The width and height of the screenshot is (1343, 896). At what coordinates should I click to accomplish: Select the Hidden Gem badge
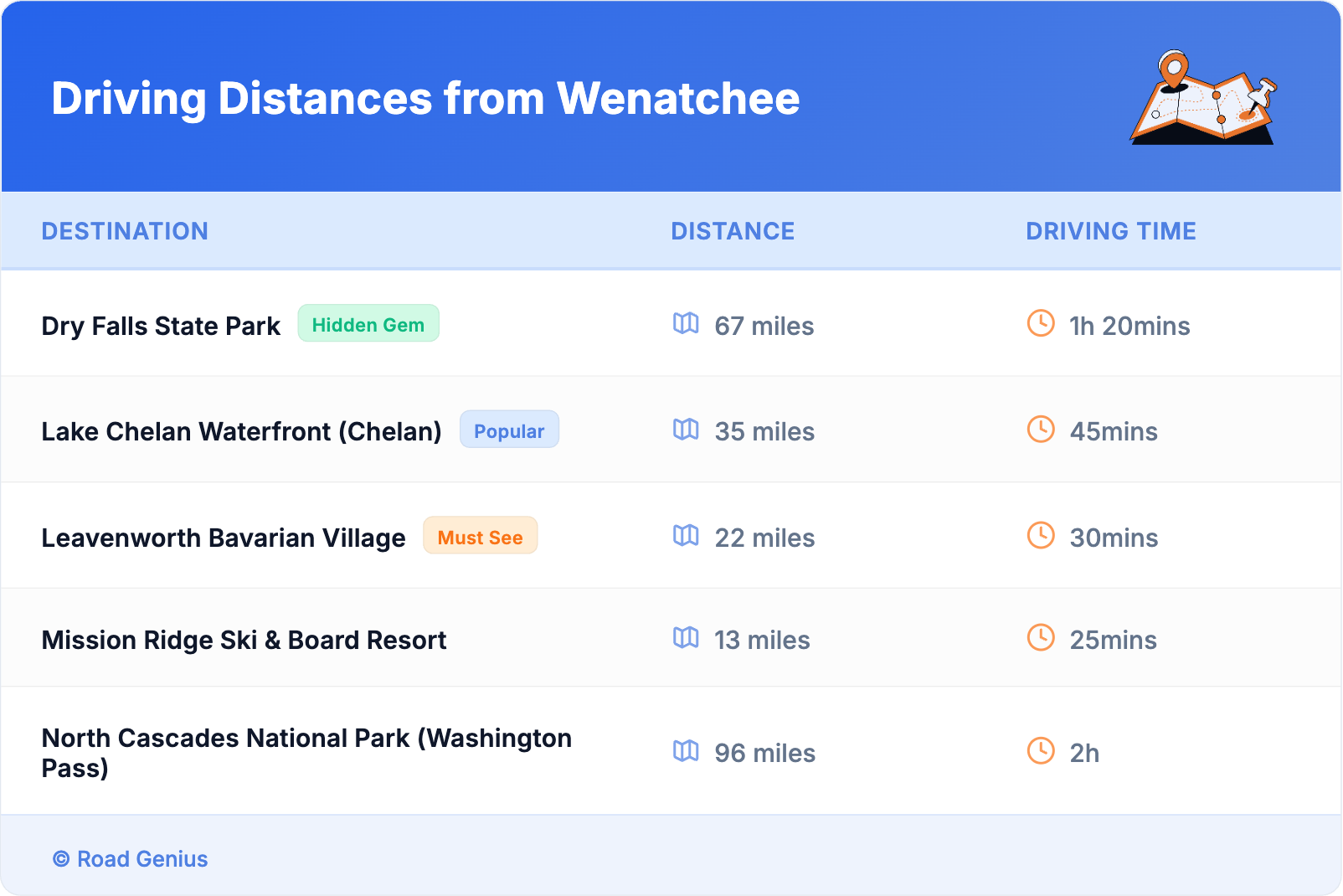pos(368,324)
